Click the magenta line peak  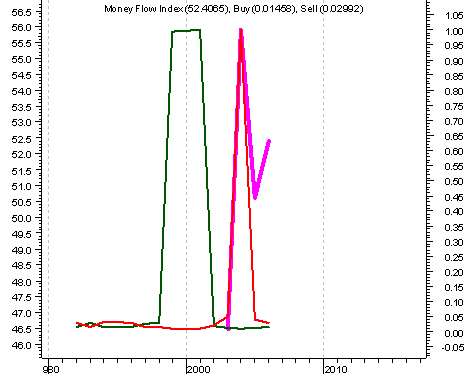click(241, 32)
